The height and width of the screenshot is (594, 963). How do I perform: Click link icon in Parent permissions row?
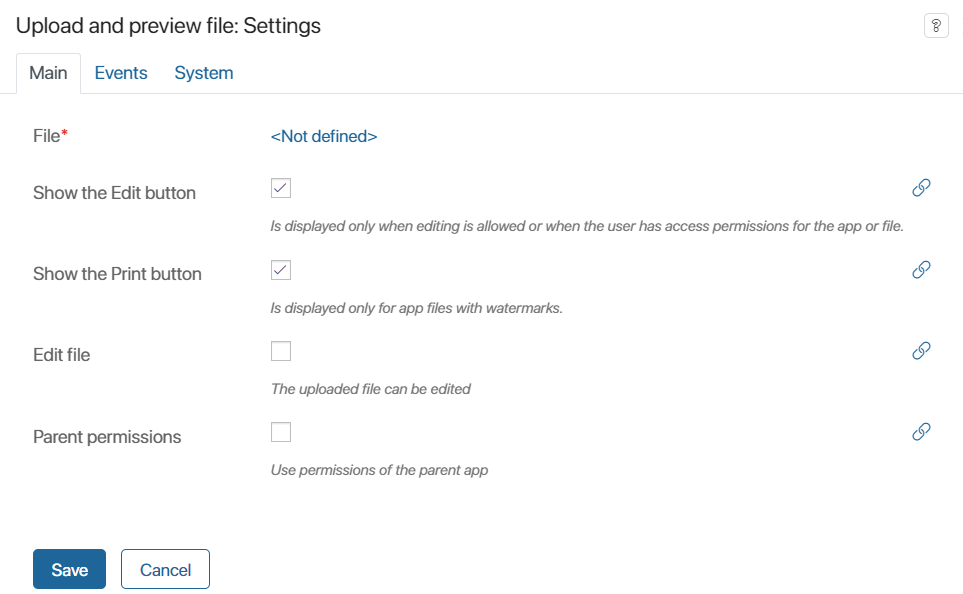click(x=921, y=431)
